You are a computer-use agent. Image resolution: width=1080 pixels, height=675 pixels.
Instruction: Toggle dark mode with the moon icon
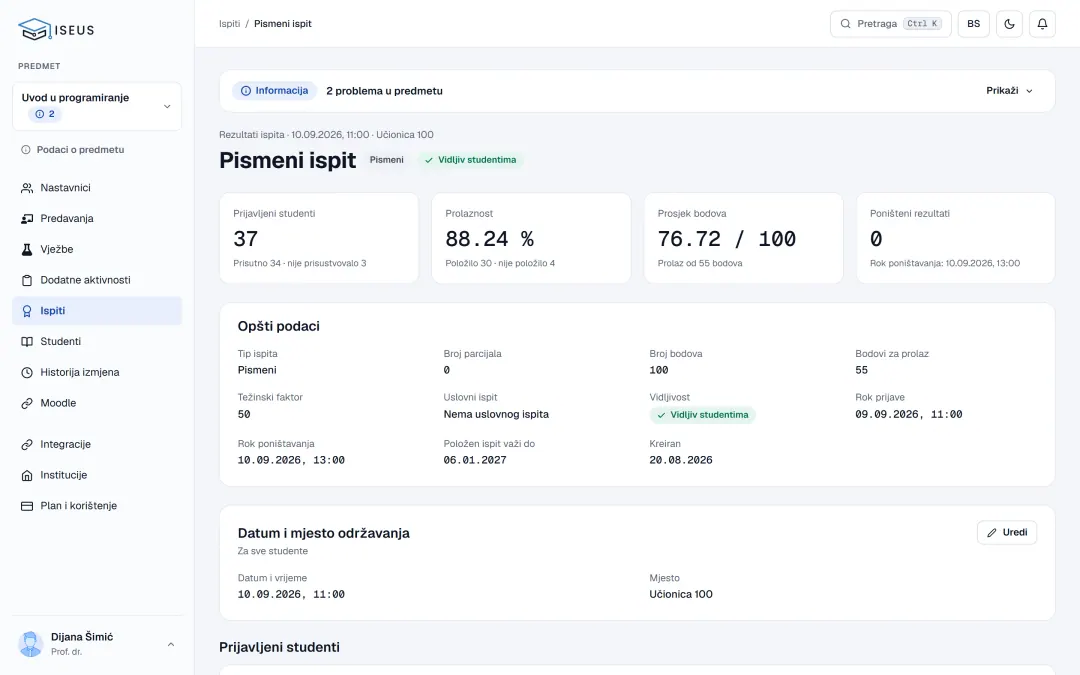click(x=1009, y=24)
